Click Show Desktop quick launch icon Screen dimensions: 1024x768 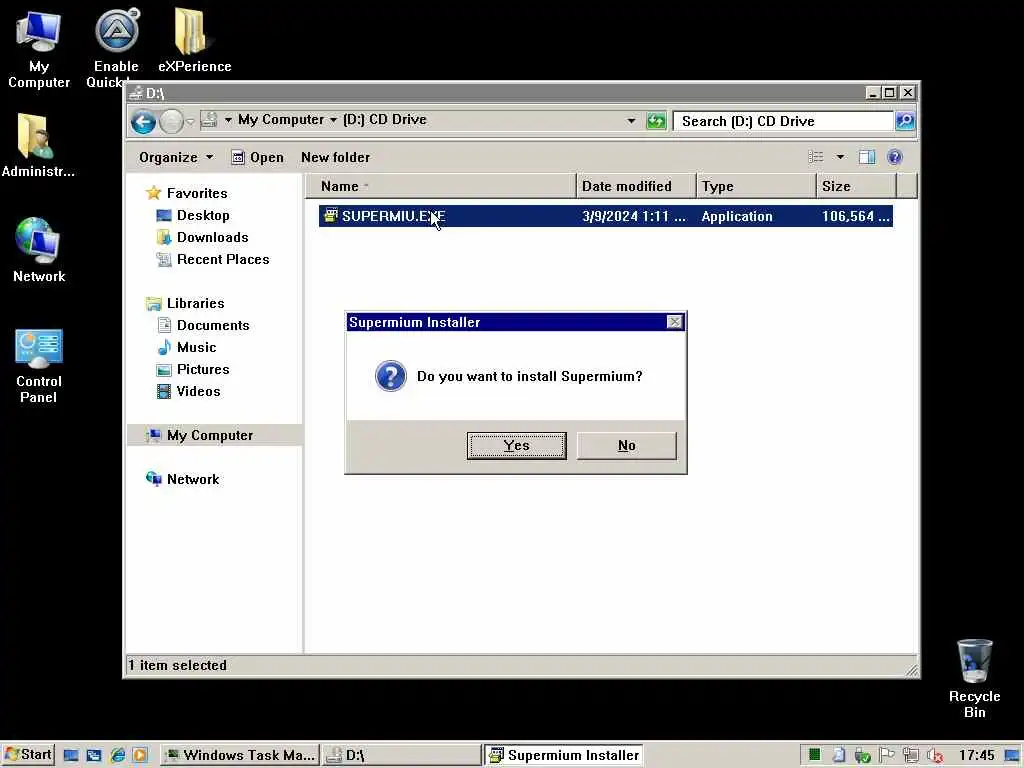coord(71,756)
